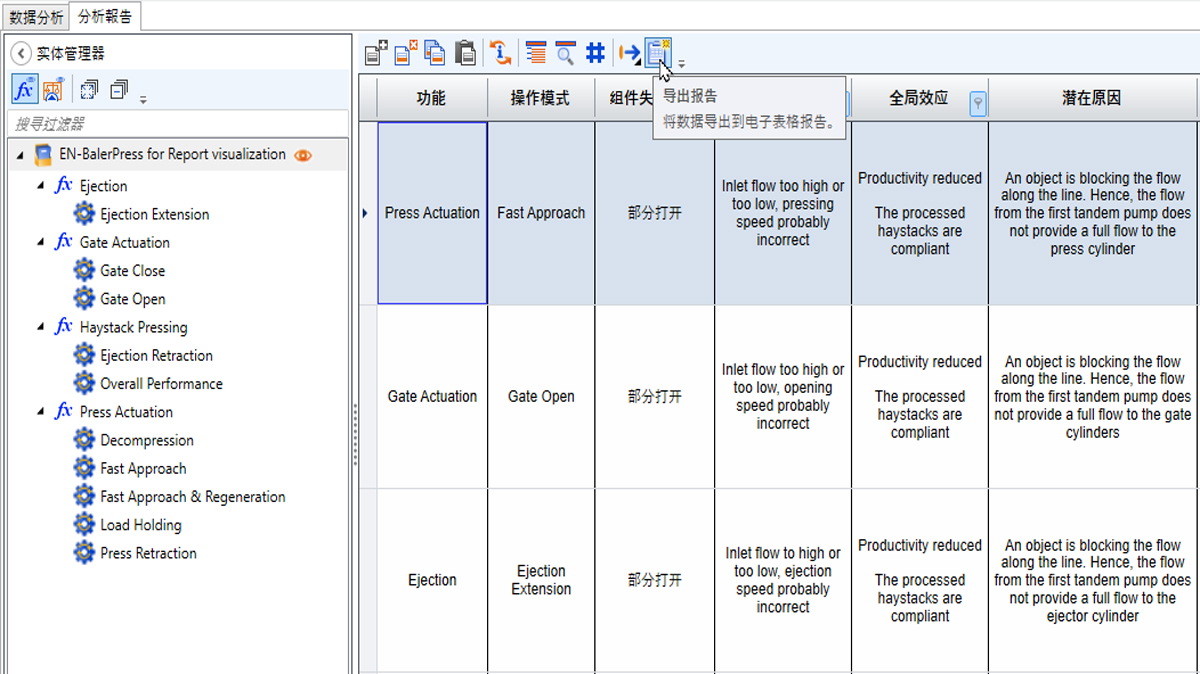Click the 全局效应 column header
Image resolution: width=1200 pixels, height=674 pixels.
[x=920, y=99]
